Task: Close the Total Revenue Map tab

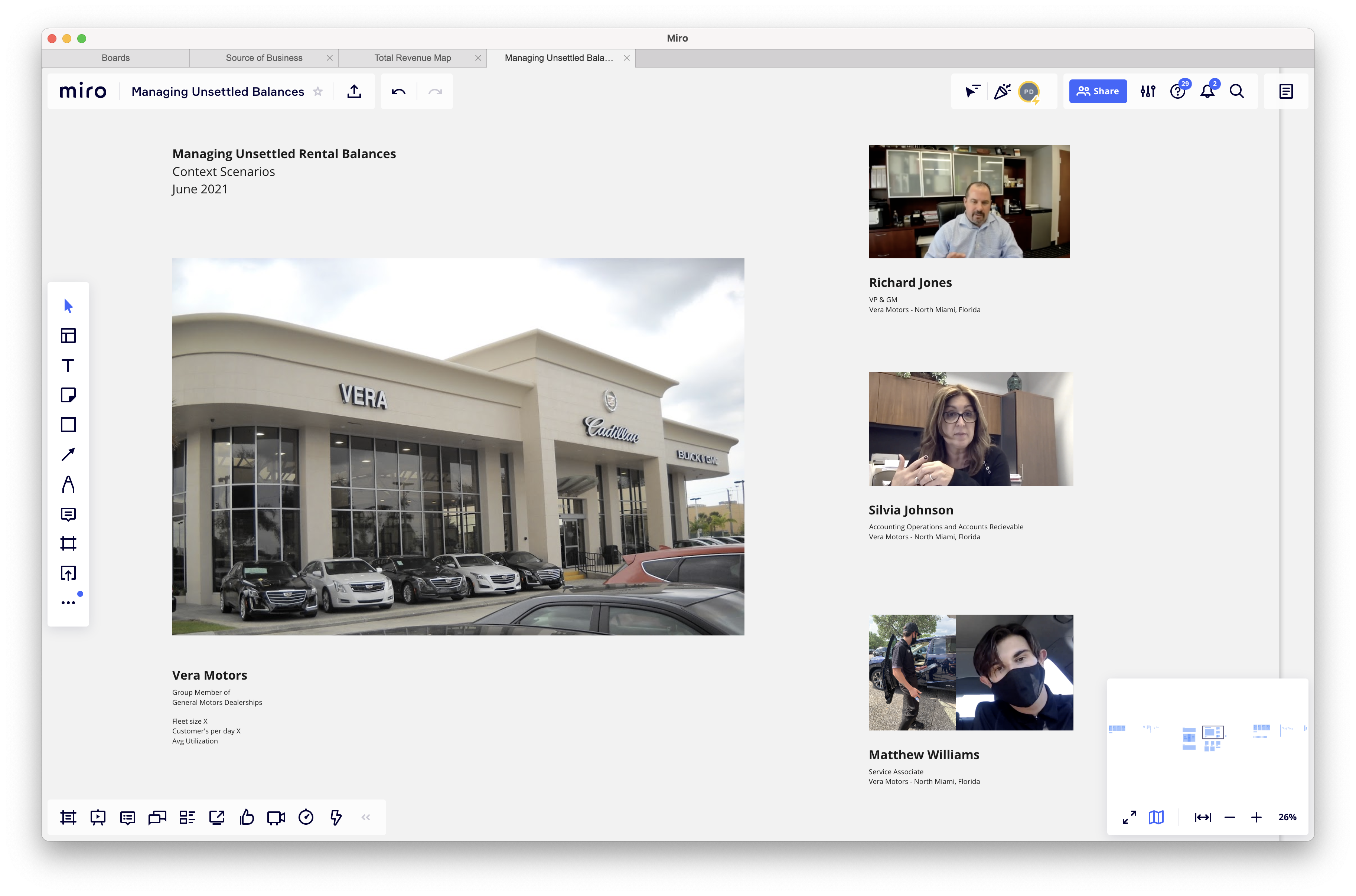Action: pyautogui.click(x=479, y=58)
